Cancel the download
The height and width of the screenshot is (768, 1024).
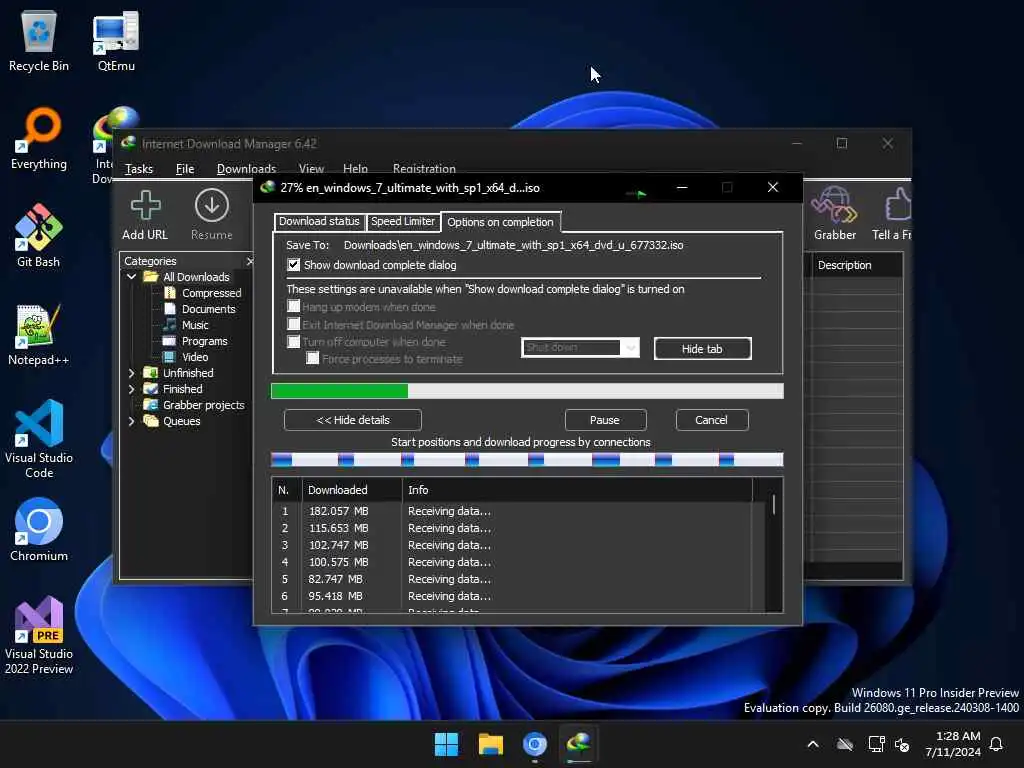coord(711,420)
